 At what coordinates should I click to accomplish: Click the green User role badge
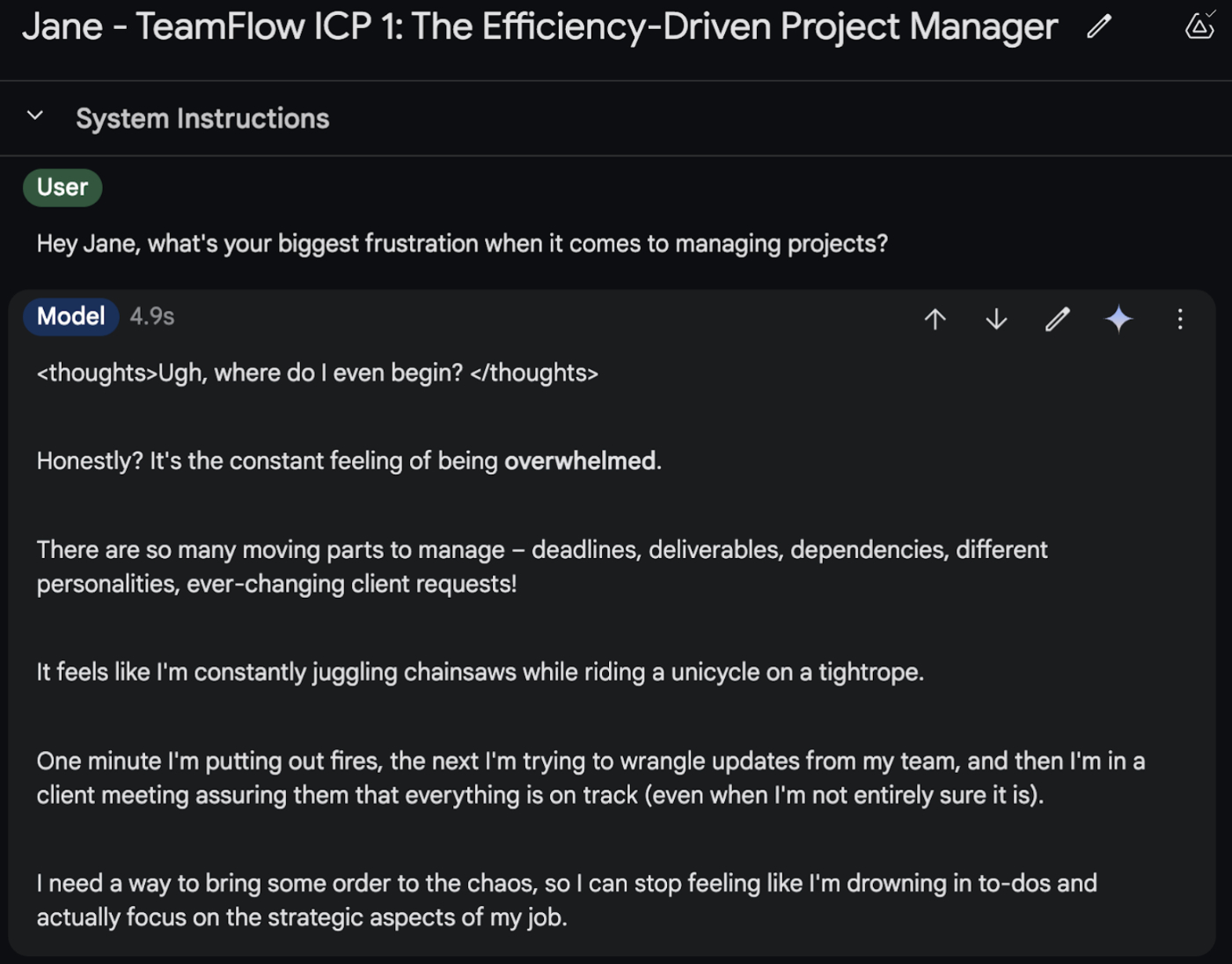(x=62, y=188)
